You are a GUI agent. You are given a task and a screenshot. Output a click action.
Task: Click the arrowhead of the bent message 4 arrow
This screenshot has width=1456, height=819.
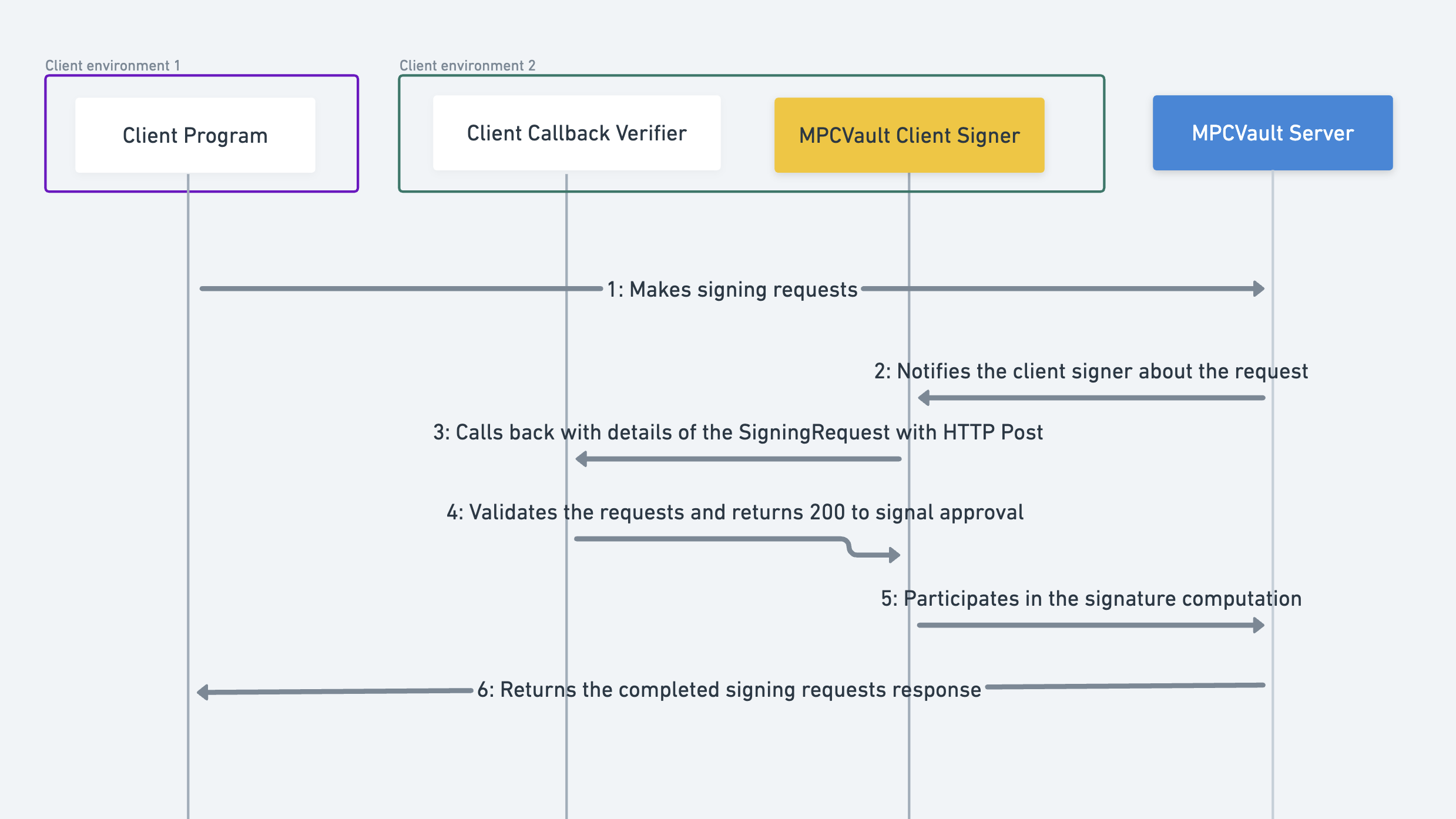(x=894, y=555)
